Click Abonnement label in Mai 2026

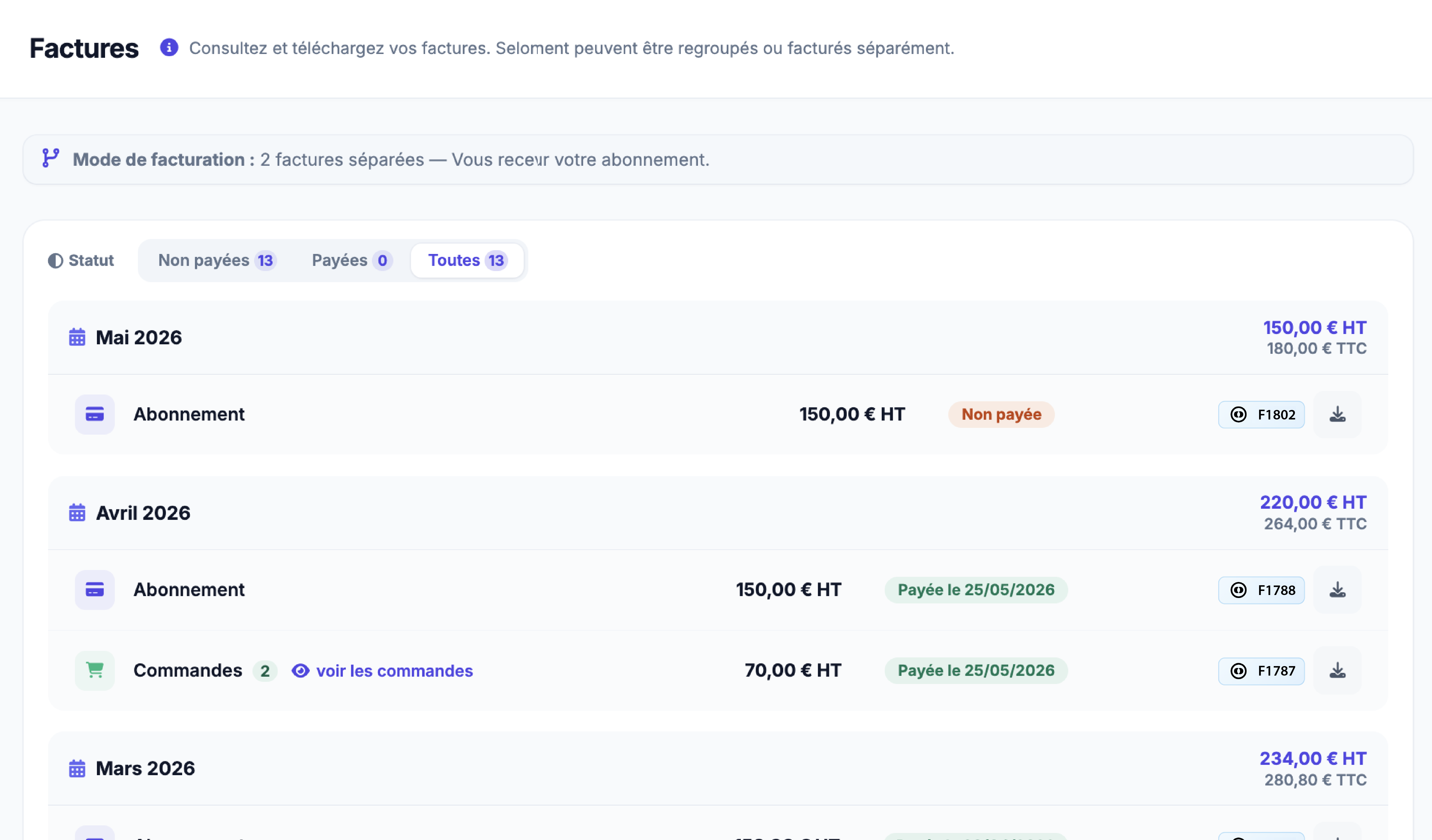pos(189,415)
